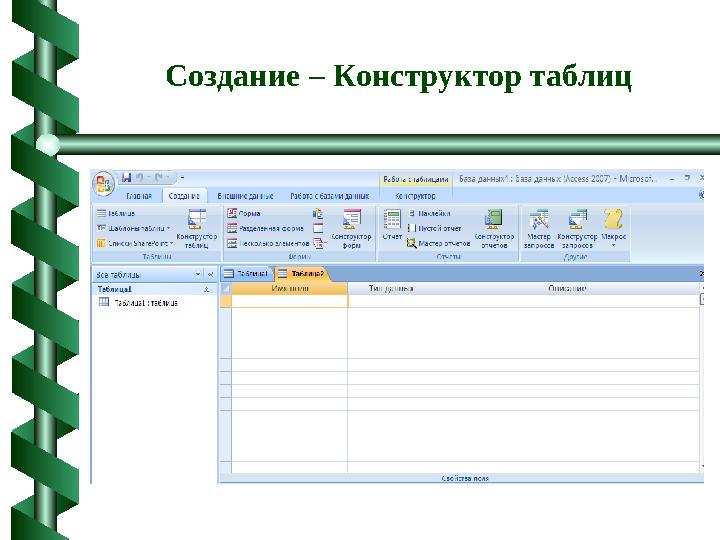Image resolution: width=720 pixels, height=540 pixels.
Task: Click the Свойства поля section bar
Action: [461, 478]
